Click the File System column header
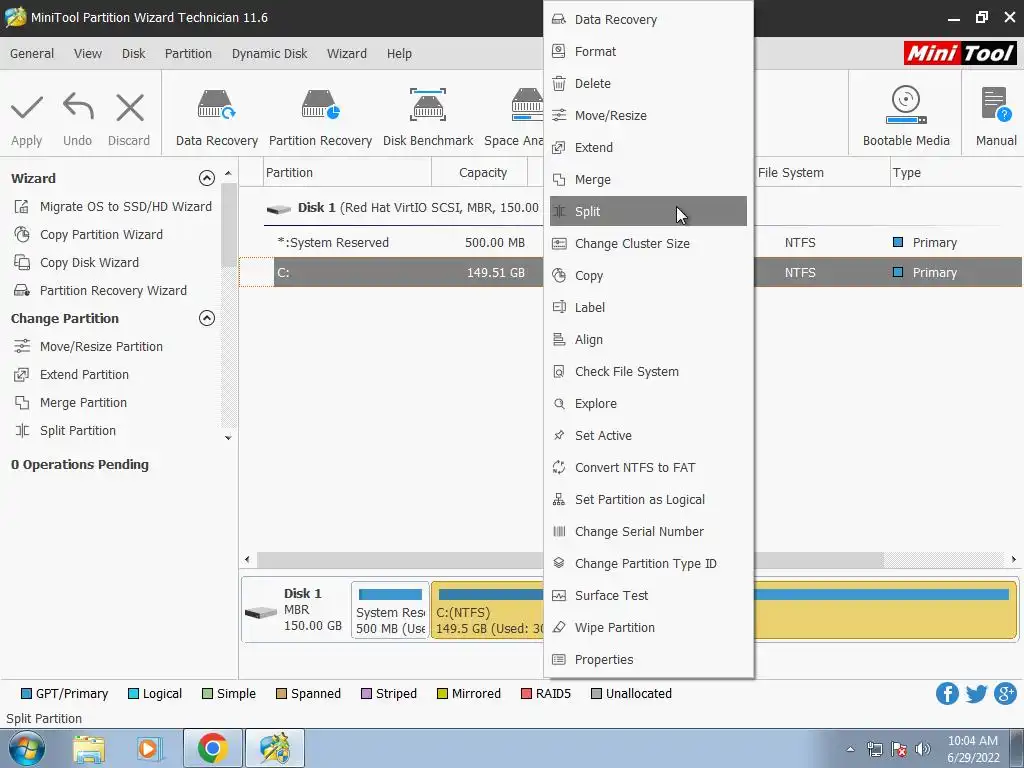1024x768 pixels. 791,173
